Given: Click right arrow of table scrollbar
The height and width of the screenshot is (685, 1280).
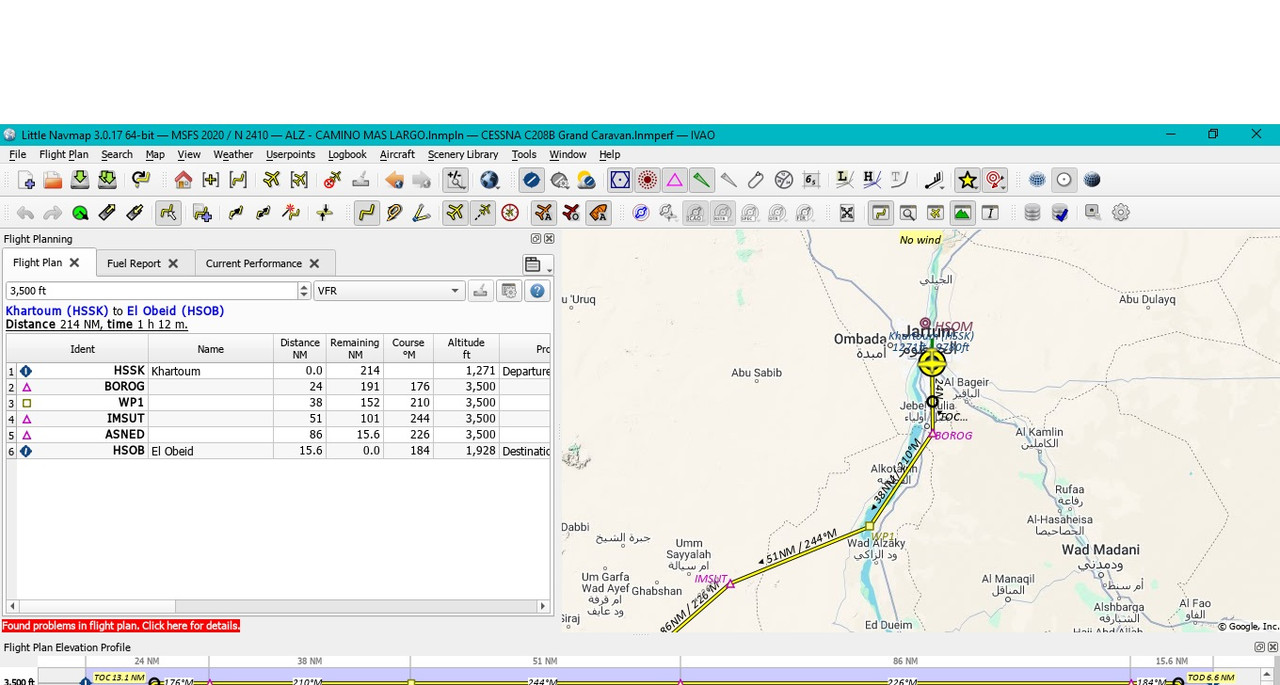Looking at the screenshot, I should tap(543, 606).
